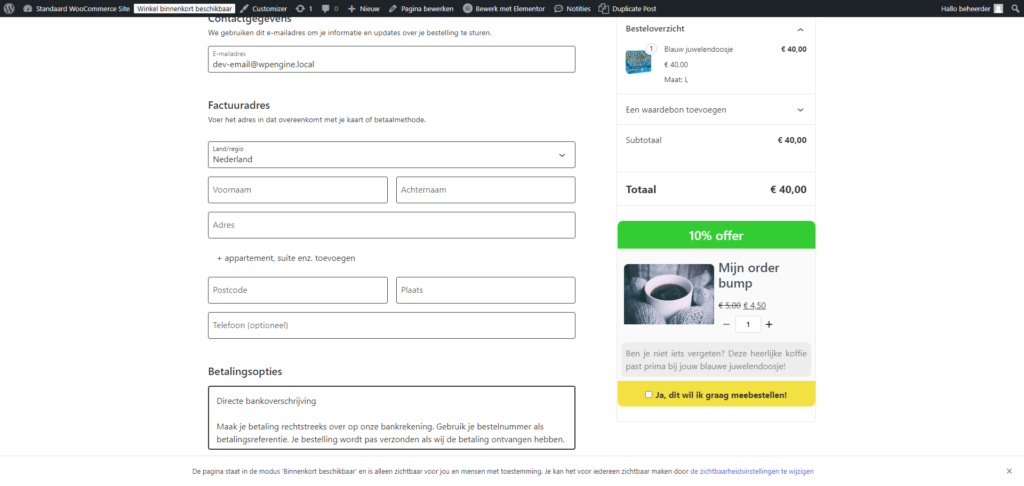Screen dimensions: 1024x486
Task: Click the Postcode field
Action: tap(298, 290)
